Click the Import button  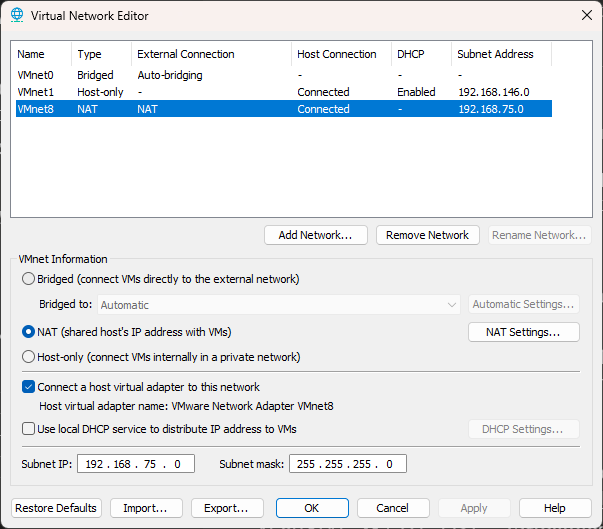[x=146, y=508]
